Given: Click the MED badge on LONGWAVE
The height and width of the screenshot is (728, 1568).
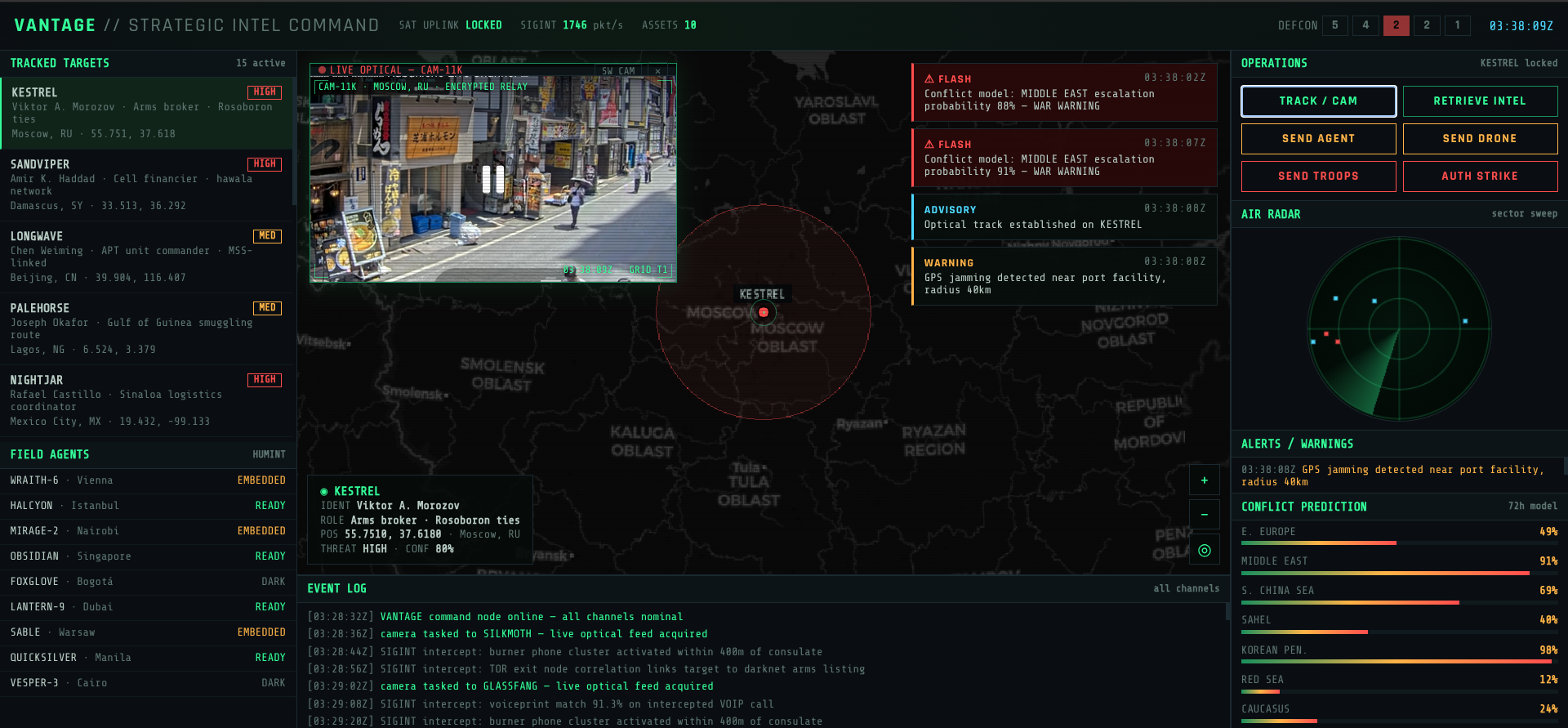Looking at the screenshot, I should (x=267, y=236).
